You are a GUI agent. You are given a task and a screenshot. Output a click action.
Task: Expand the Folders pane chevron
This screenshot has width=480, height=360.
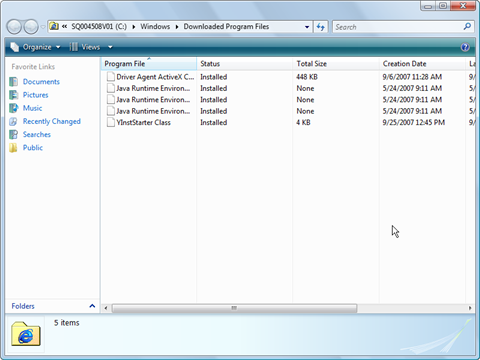(92, 306)
